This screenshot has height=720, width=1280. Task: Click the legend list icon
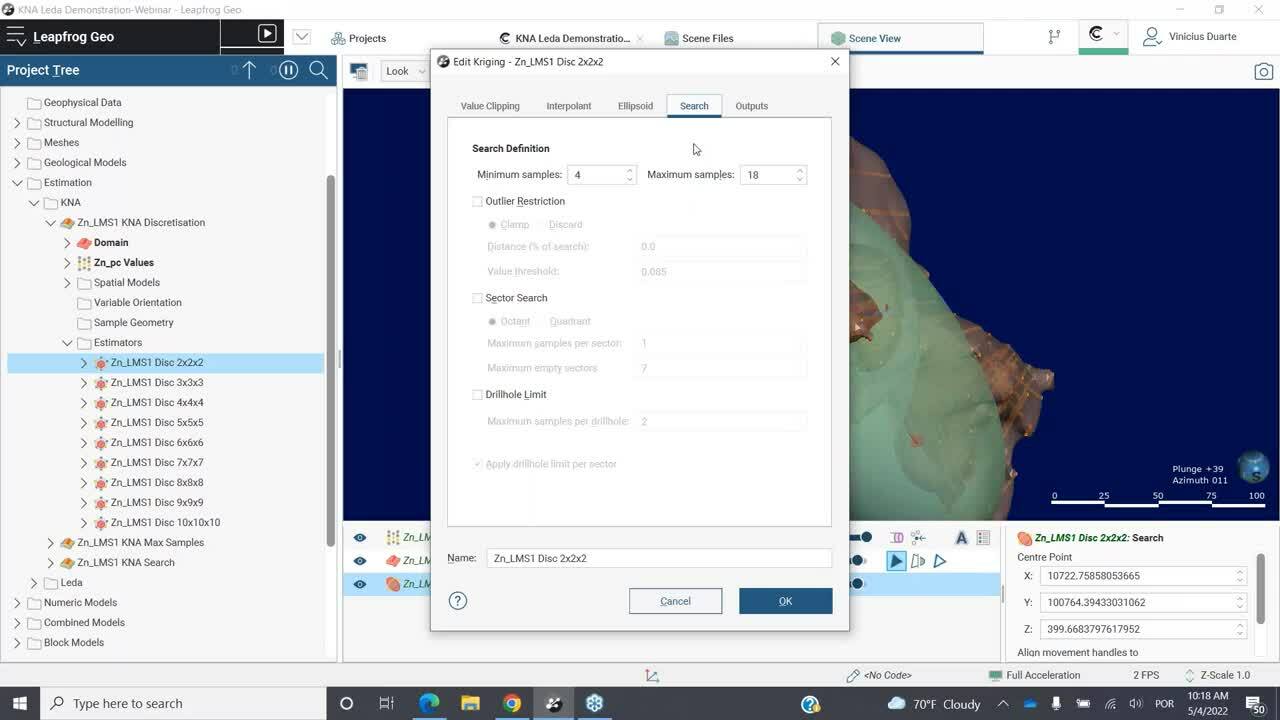(983, 538)
